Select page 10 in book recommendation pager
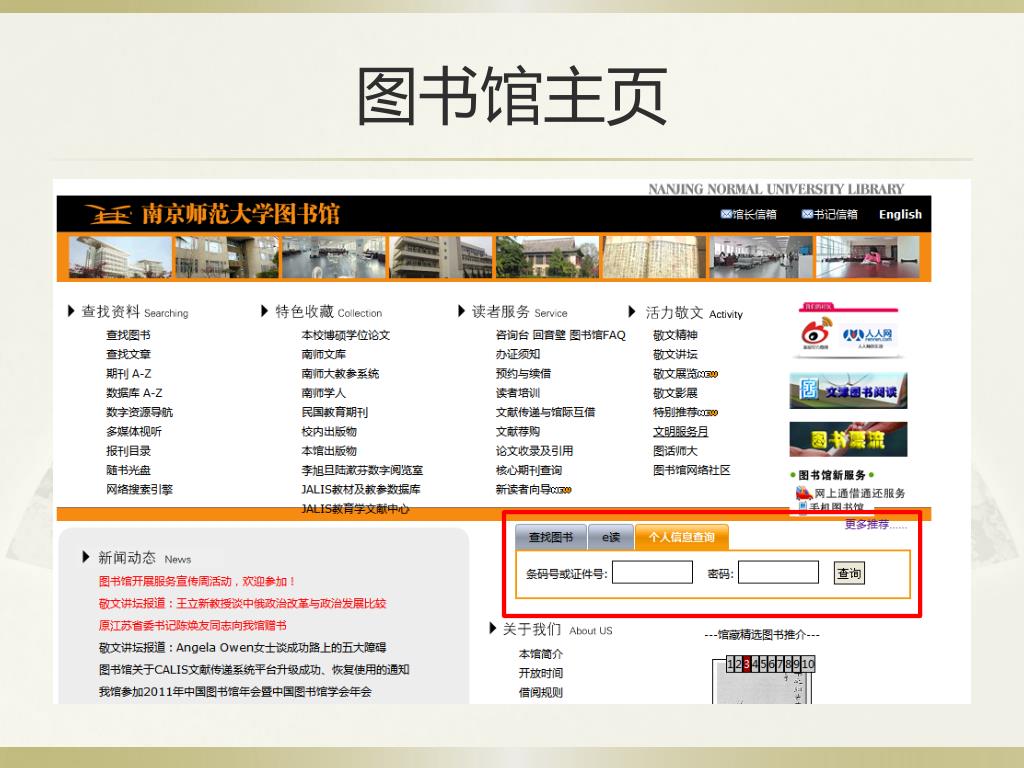The height and width of the screenshot is (768, 1024). click(807, 664)
